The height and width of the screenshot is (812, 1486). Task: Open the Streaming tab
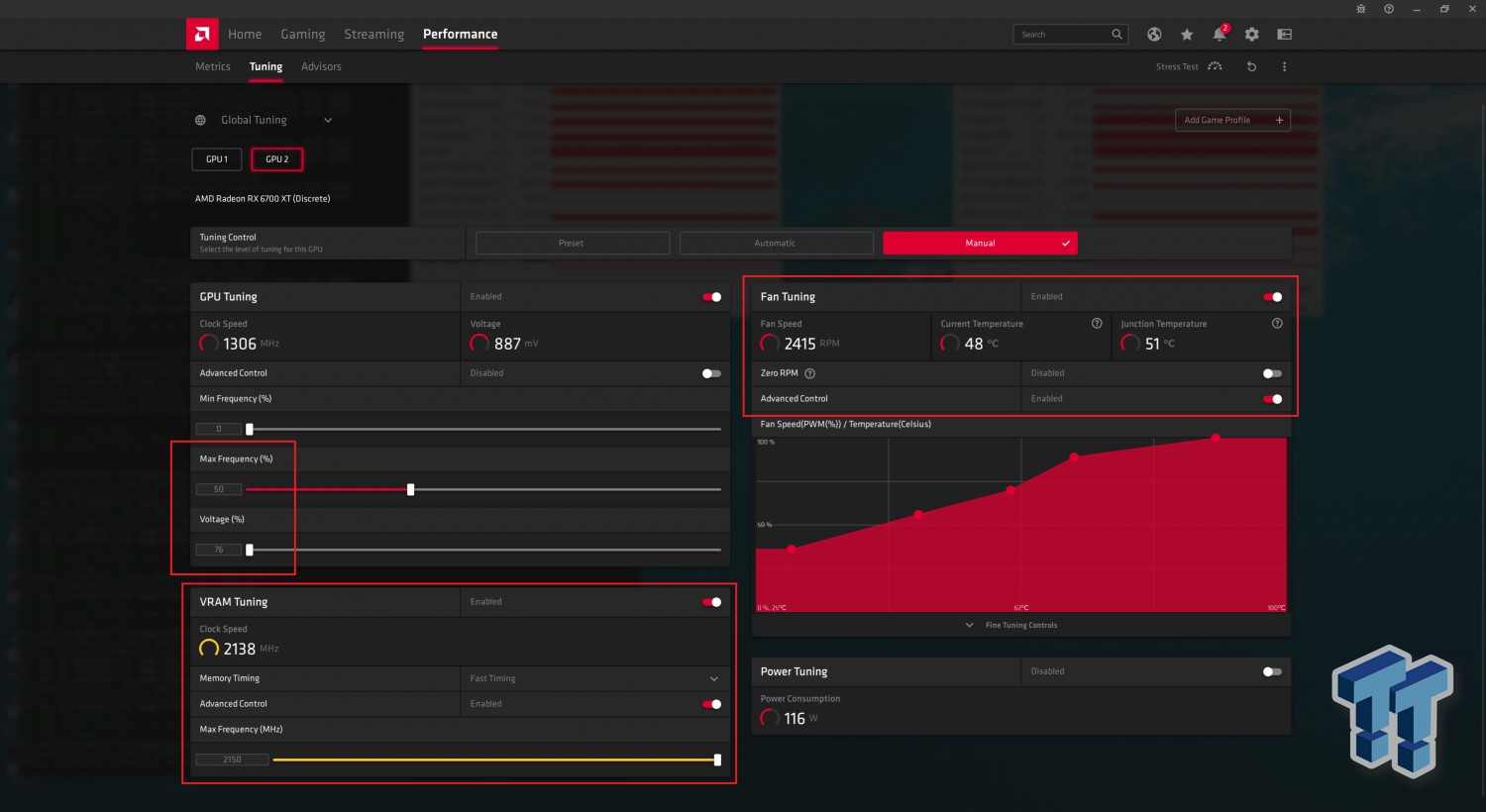[x=373, y=34]
